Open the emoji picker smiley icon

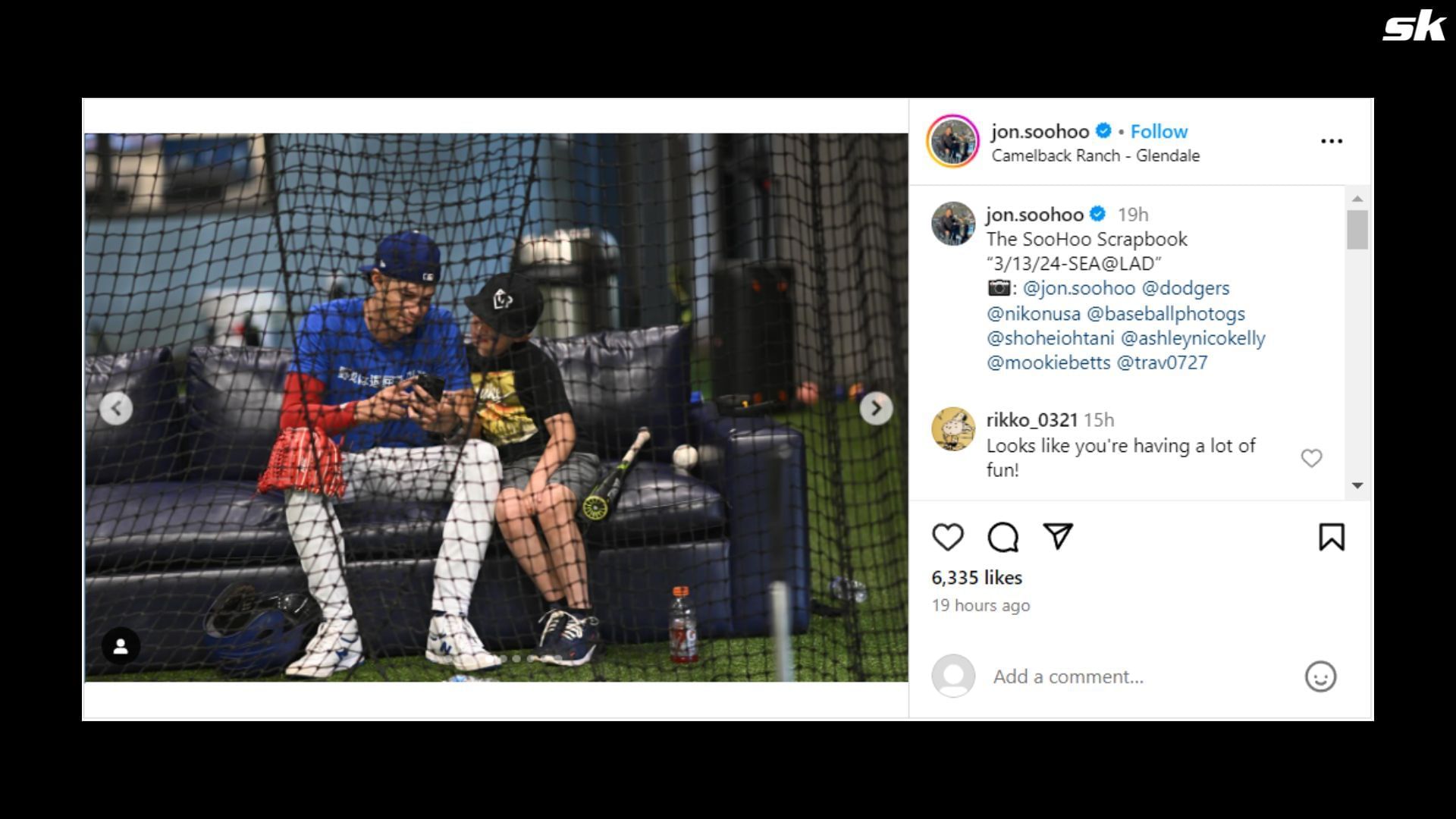pos(1320,676)
